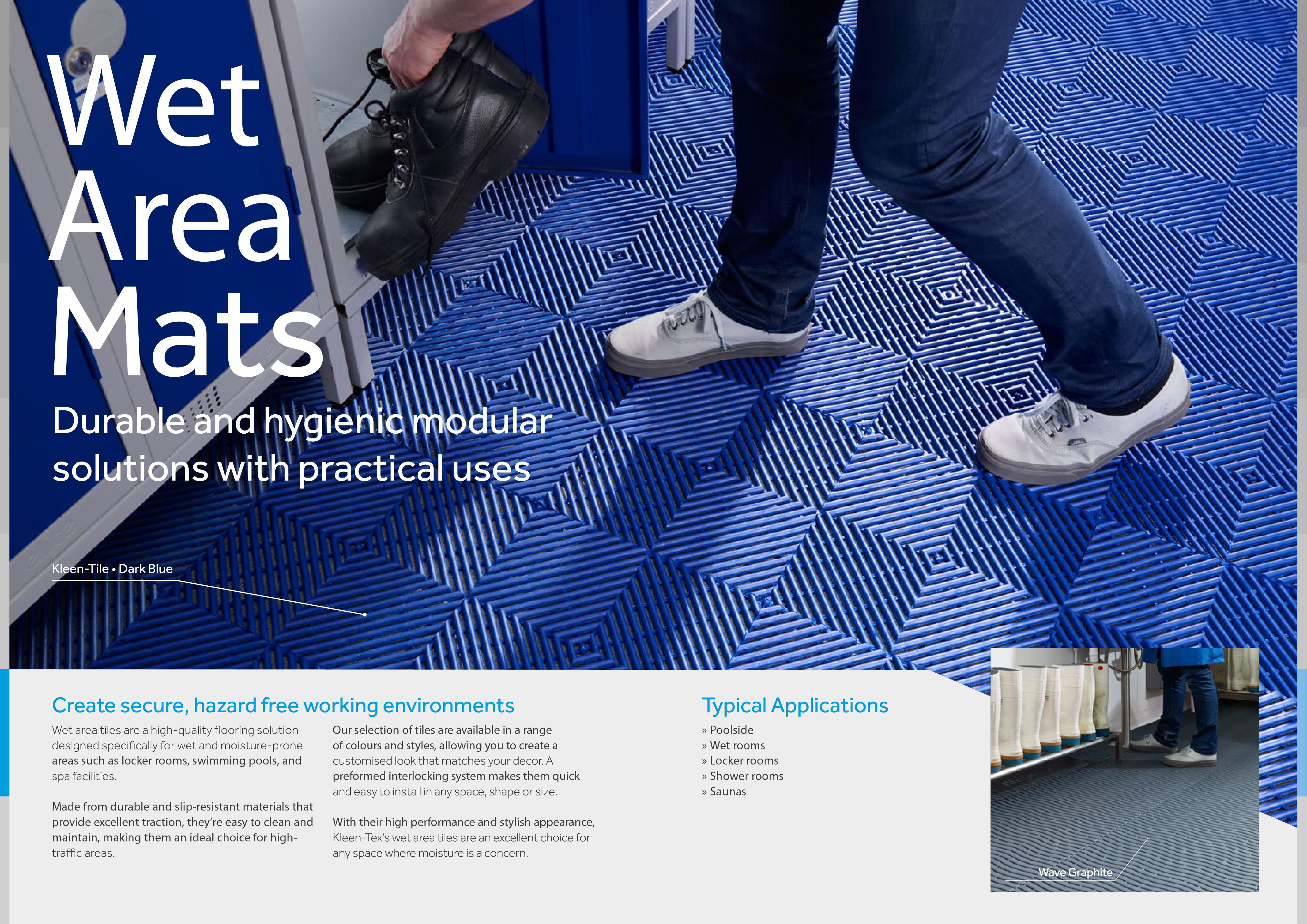Click the paragraph starting 'Our selection of tiles'
The width and height of the screenshot is (1307, 924).
pos(455,761)
